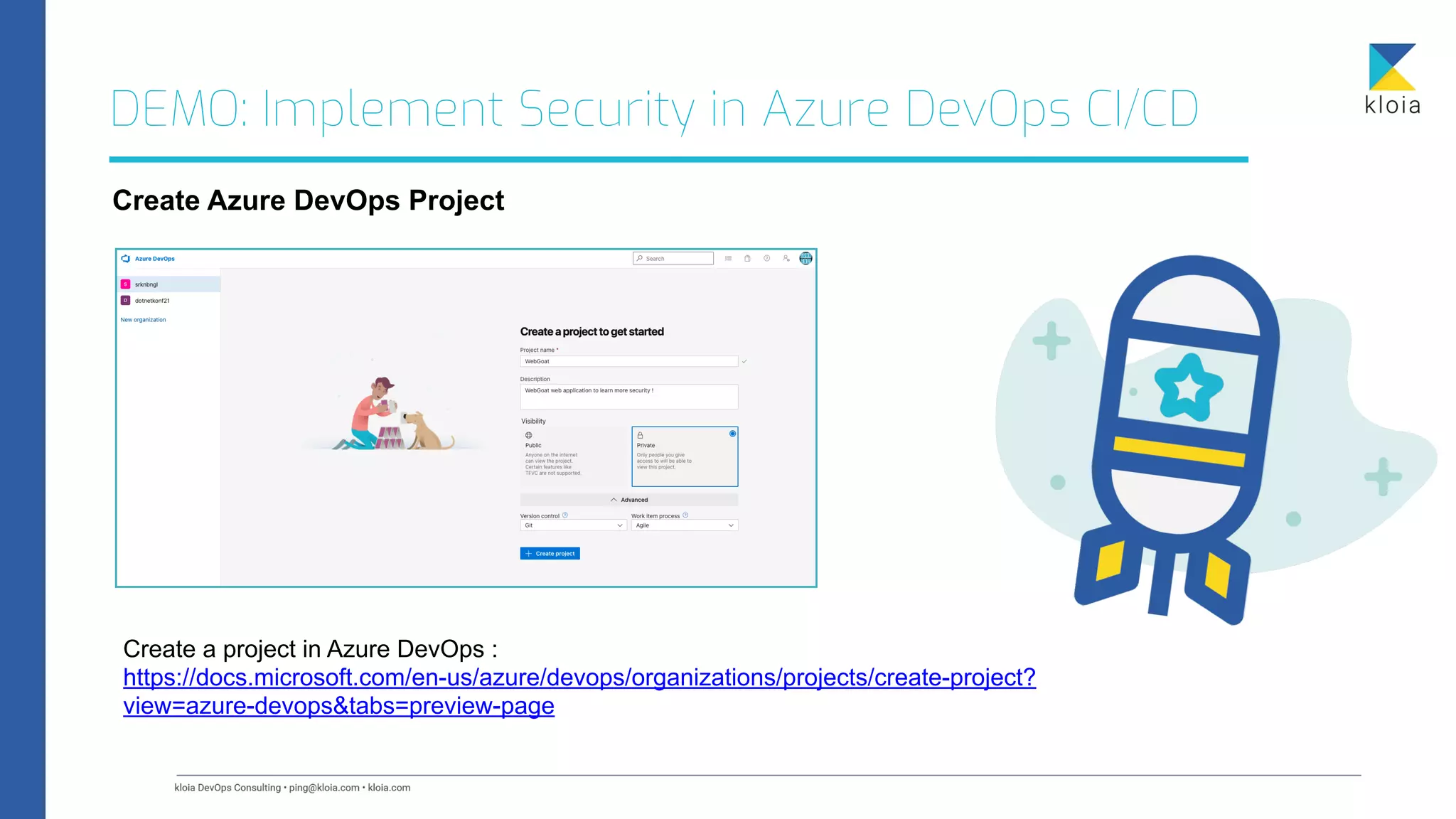Viewport: 1456px width, 819px height.
Task: Choose the Public visibility option card
Action: pyautogui.click(x=574, y=456)
